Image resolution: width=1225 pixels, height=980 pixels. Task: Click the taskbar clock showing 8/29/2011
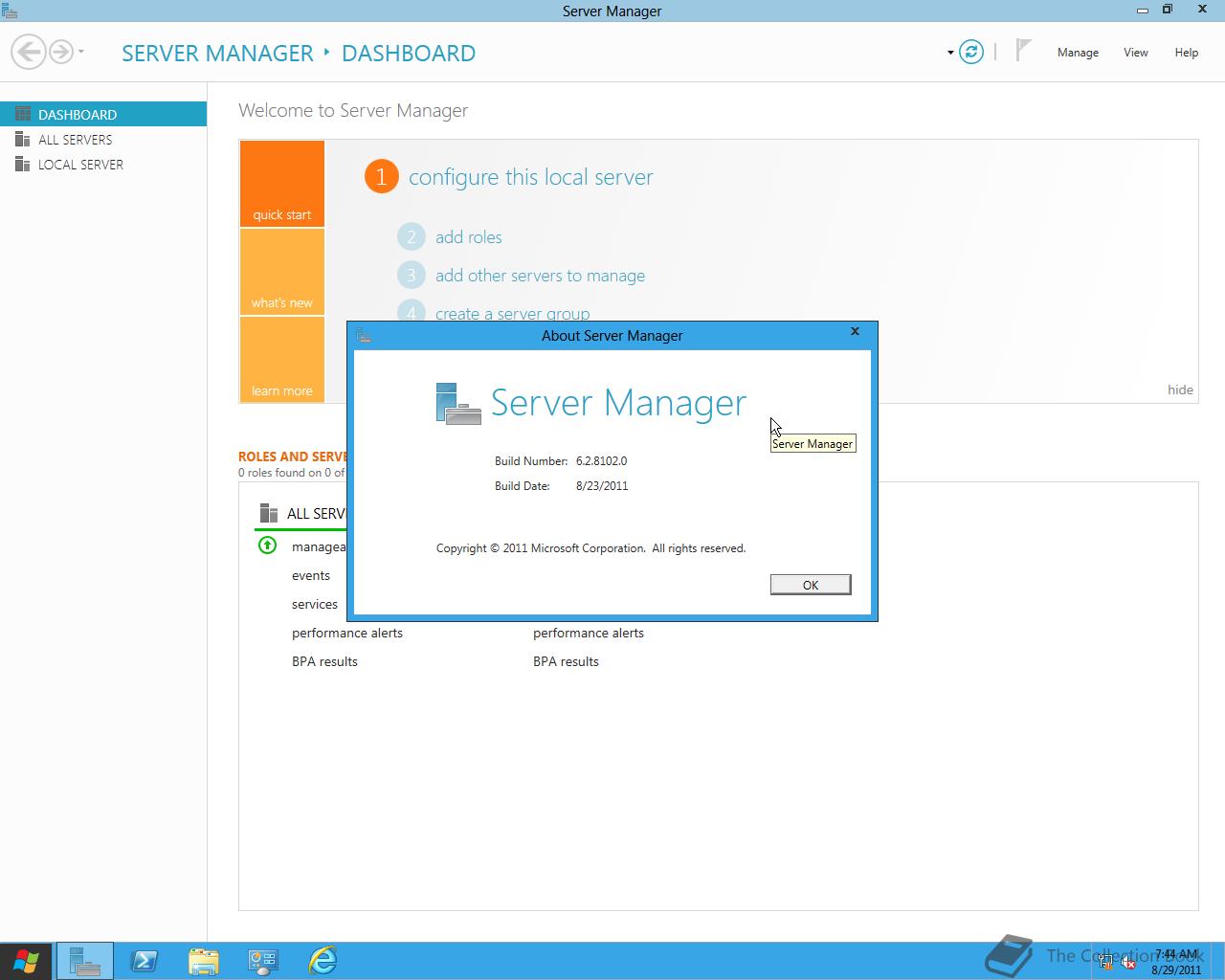coord(1176,962)
